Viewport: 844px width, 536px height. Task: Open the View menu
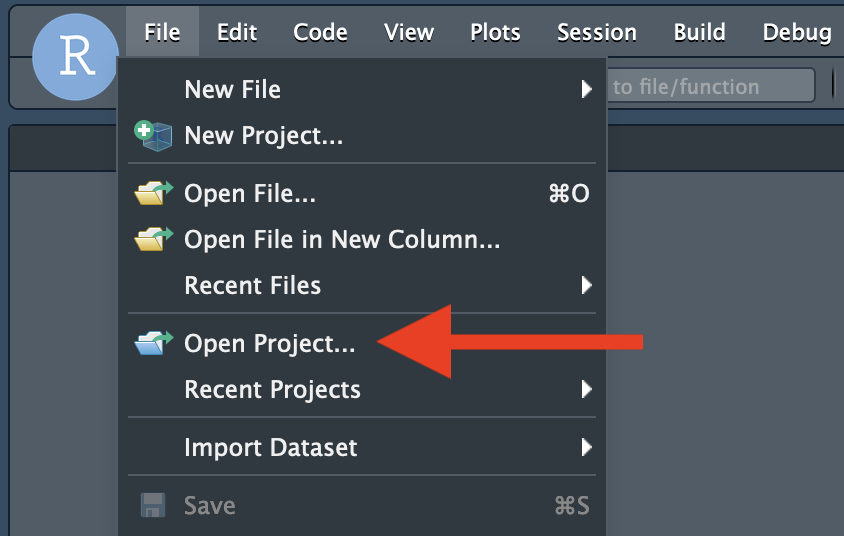point(409,32)
